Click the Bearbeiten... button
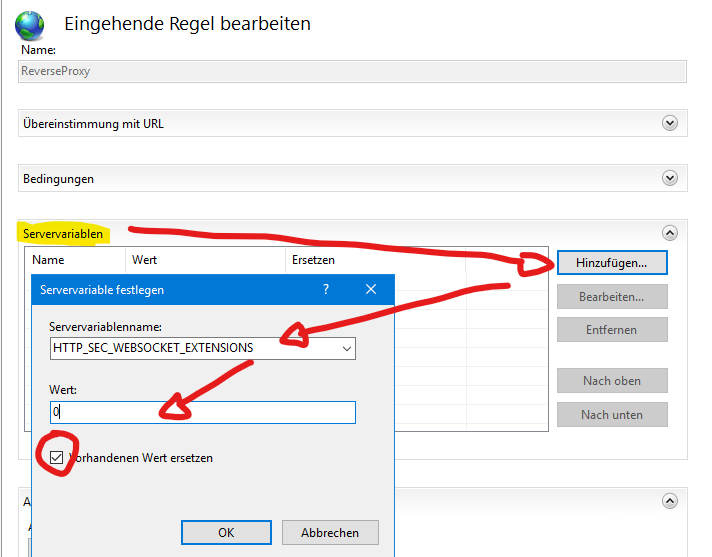Screen dimensions: 712x557 coord(611,297)
